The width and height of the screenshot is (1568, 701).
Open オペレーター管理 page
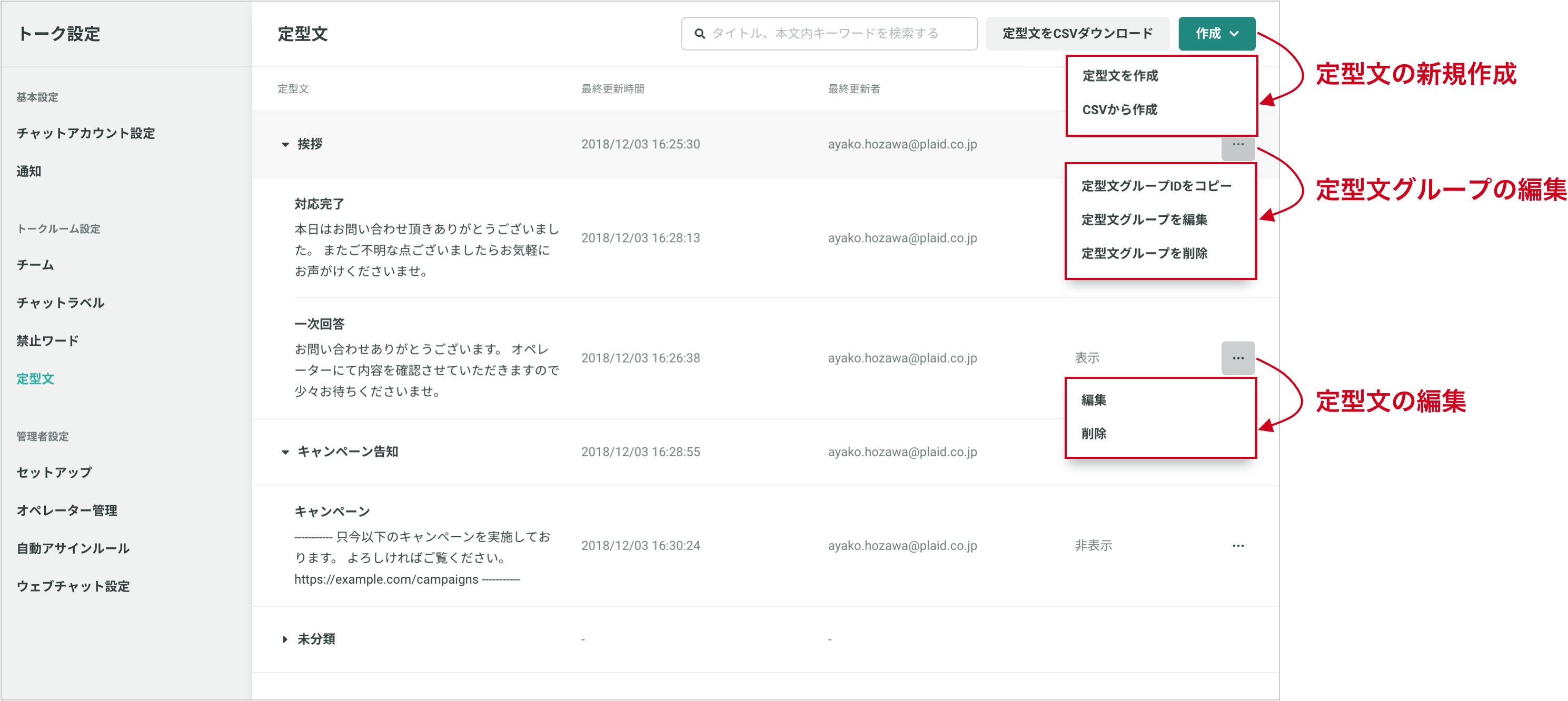coord(67,510)
